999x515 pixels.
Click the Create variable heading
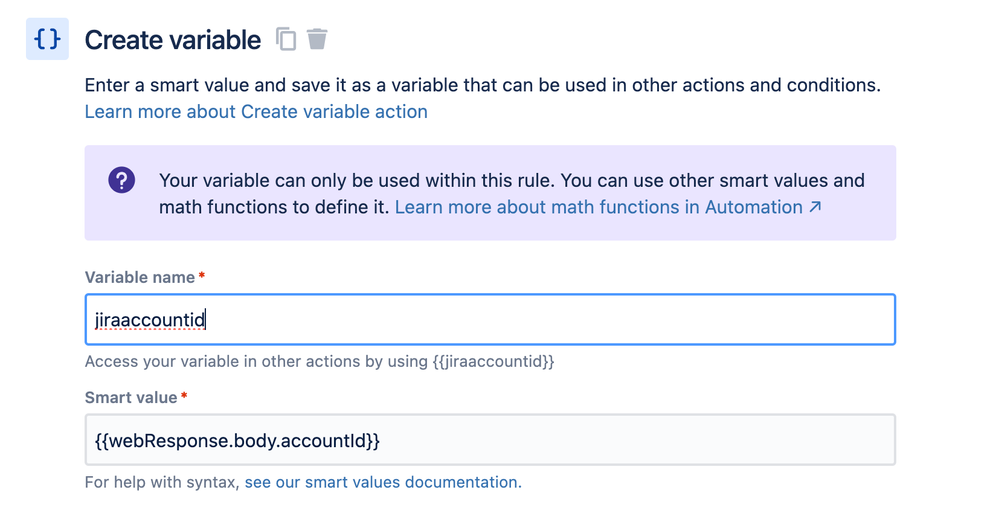click(x=172, y=40)
